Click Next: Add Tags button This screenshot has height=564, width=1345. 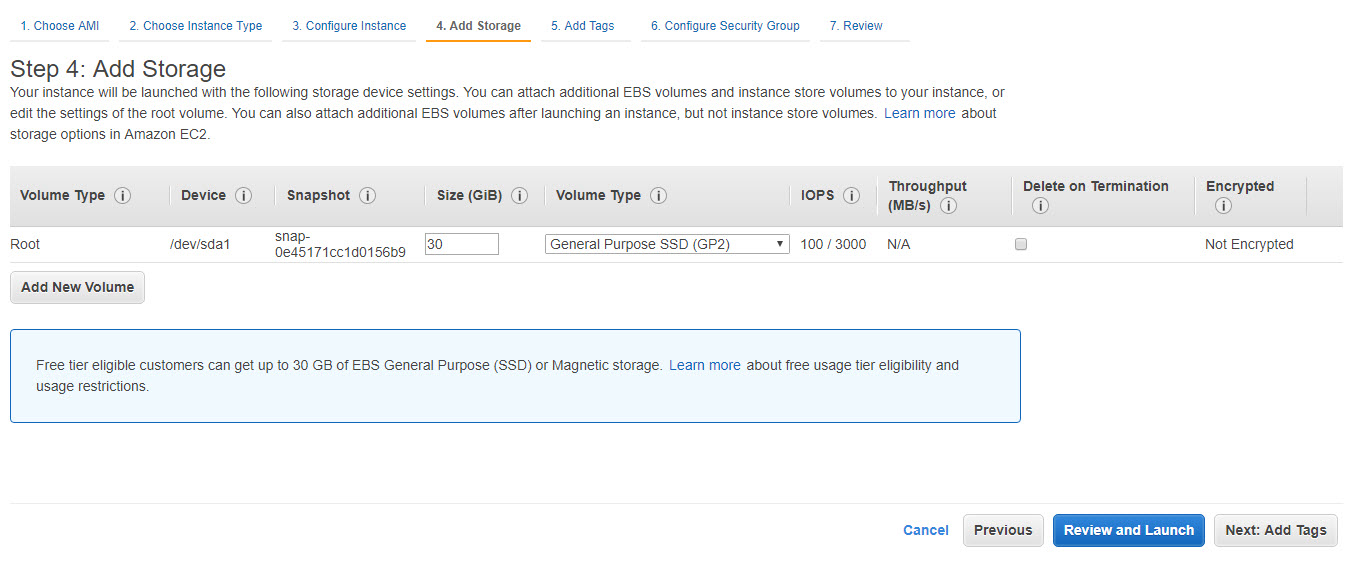1275,531
